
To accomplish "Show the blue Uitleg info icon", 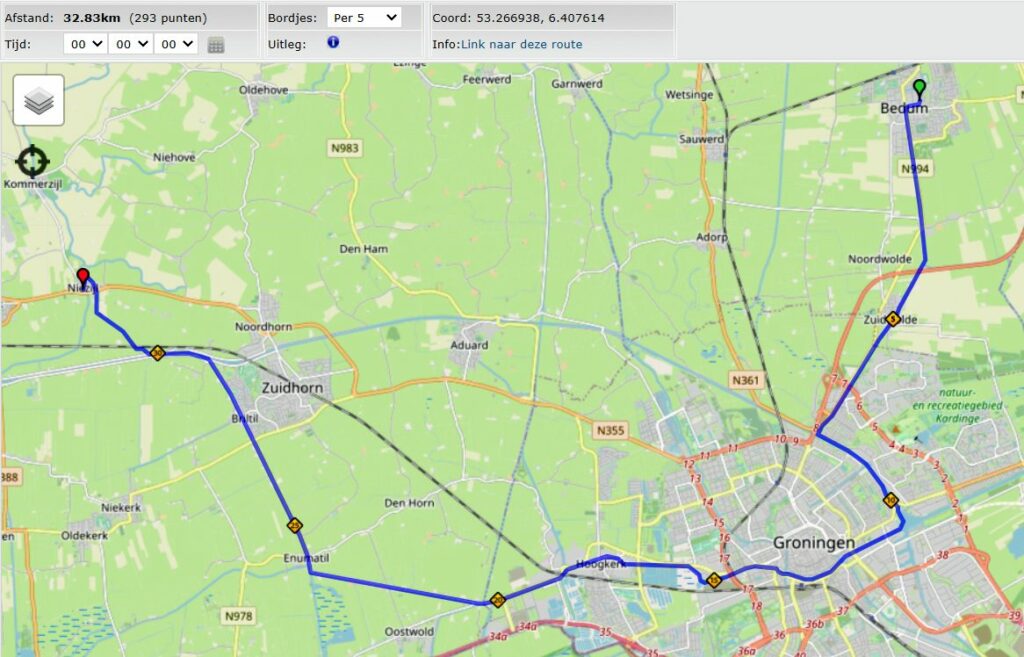I will point(333,42).
